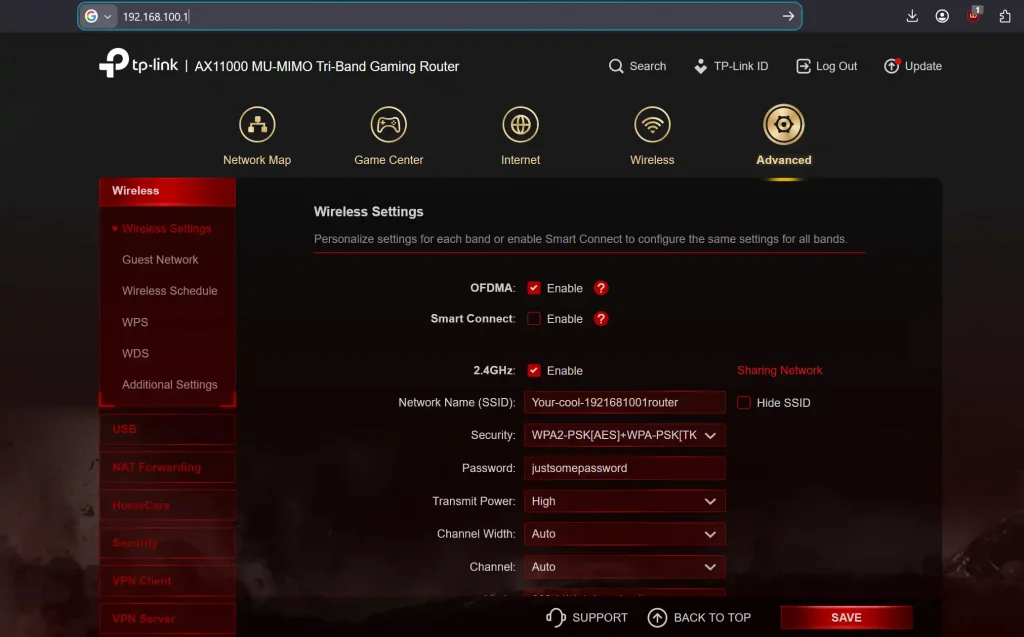Open the Game Center controller icon
Viewport: 1024px width, 637px height.
[x=388, y=125]
